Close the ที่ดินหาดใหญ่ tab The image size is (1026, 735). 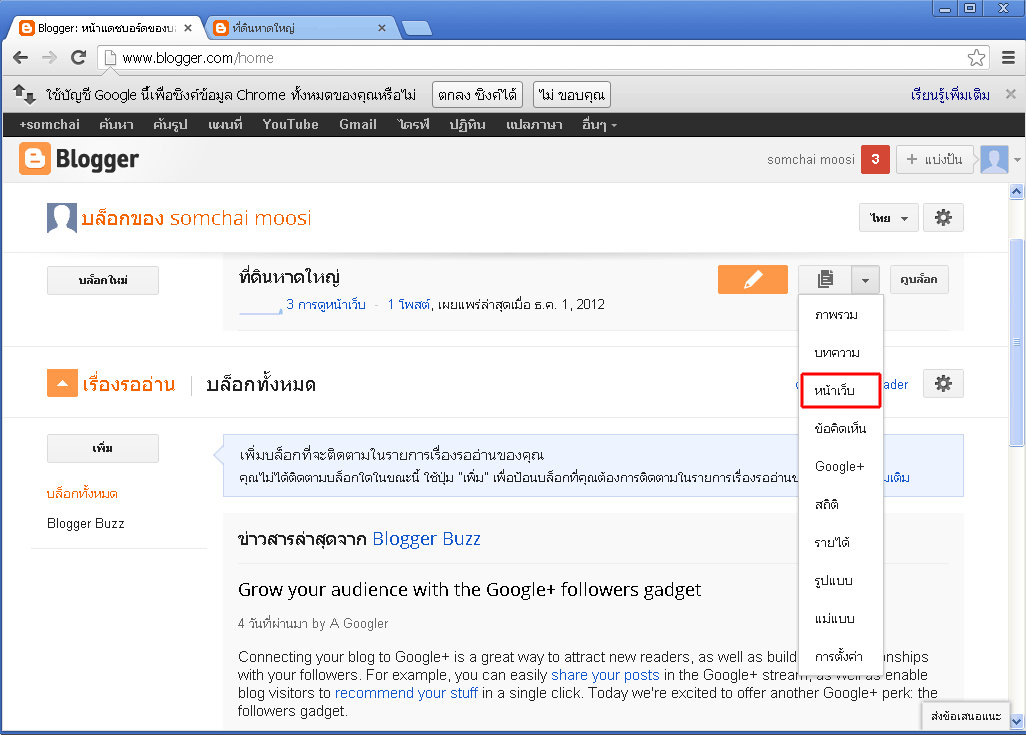click(382, 28)
